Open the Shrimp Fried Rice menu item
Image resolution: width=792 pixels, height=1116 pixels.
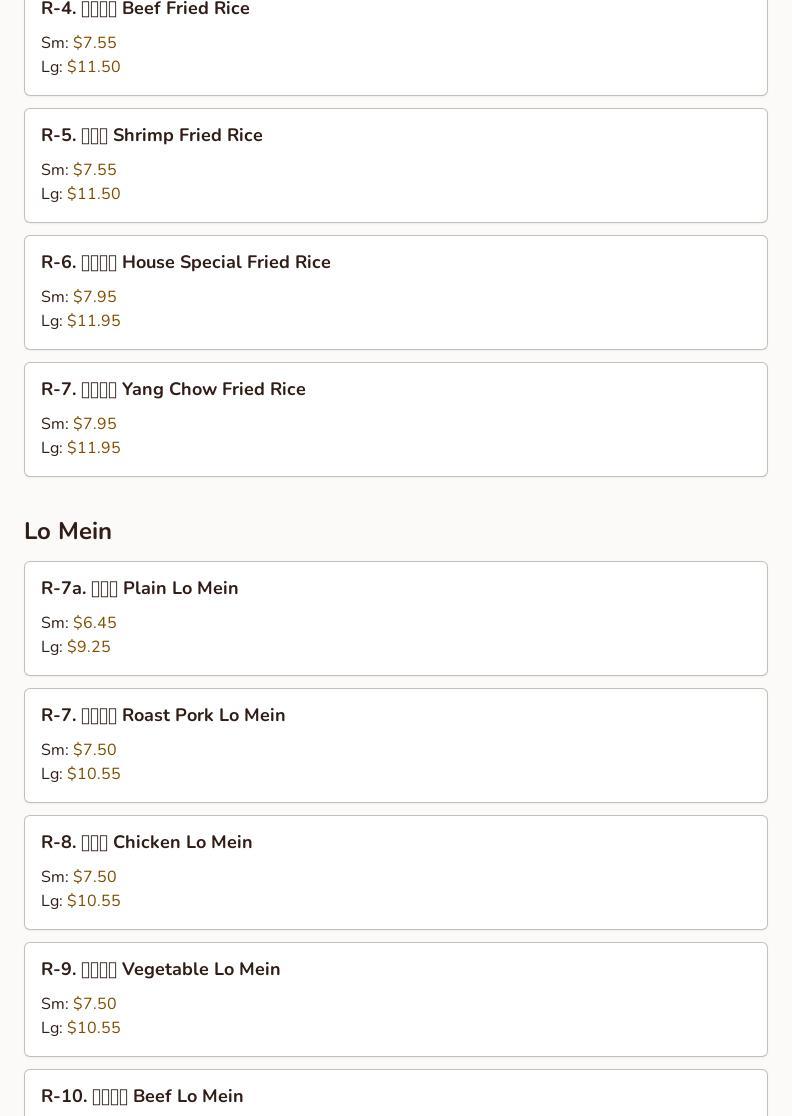click(152, 135)
